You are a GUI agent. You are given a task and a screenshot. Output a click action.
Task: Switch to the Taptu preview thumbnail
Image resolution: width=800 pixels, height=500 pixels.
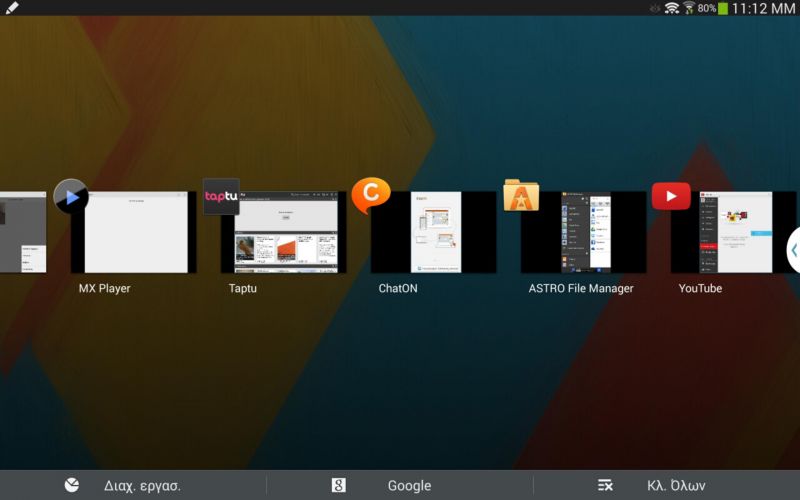pyautogui.click(x=284, y=232)
